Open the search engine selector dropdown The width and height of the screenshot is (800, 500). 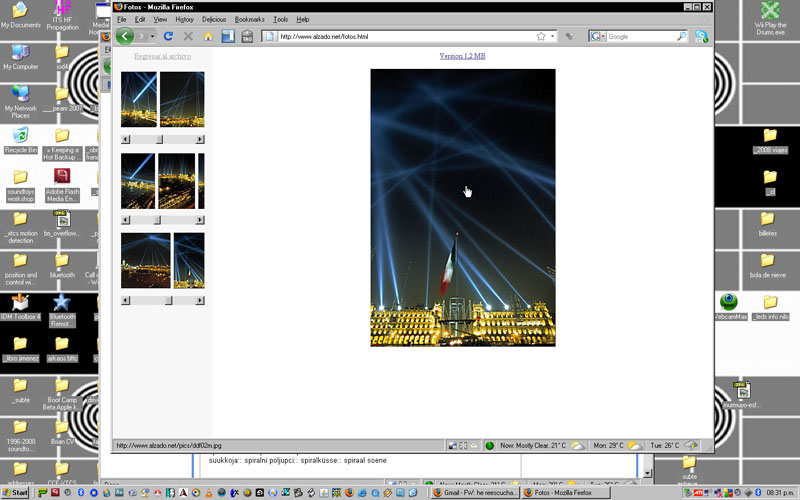pos(599,36)
